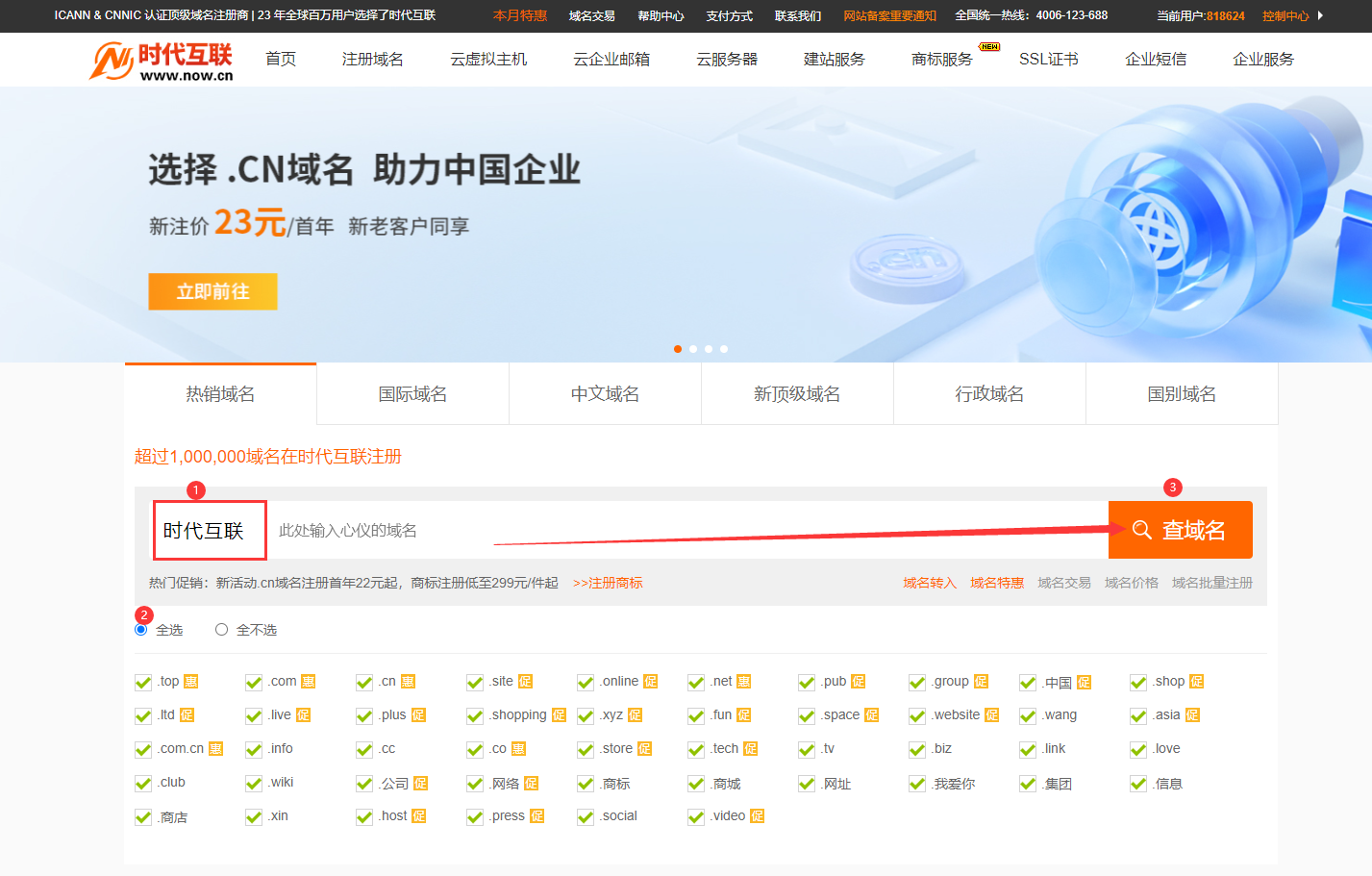
Task: Uncheck the .club domain checkbox
Action: coord(143,784)
